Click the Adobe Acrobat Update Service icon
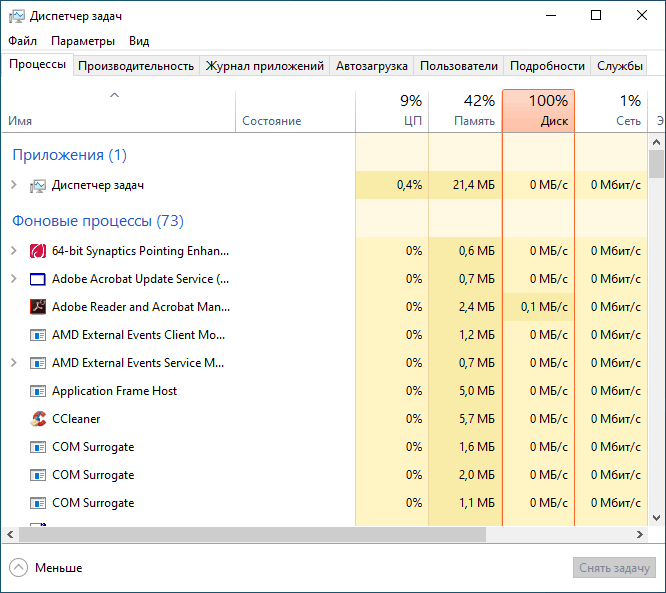The height and width of the screenshot is (593, 666). click(x=38, y=279)
